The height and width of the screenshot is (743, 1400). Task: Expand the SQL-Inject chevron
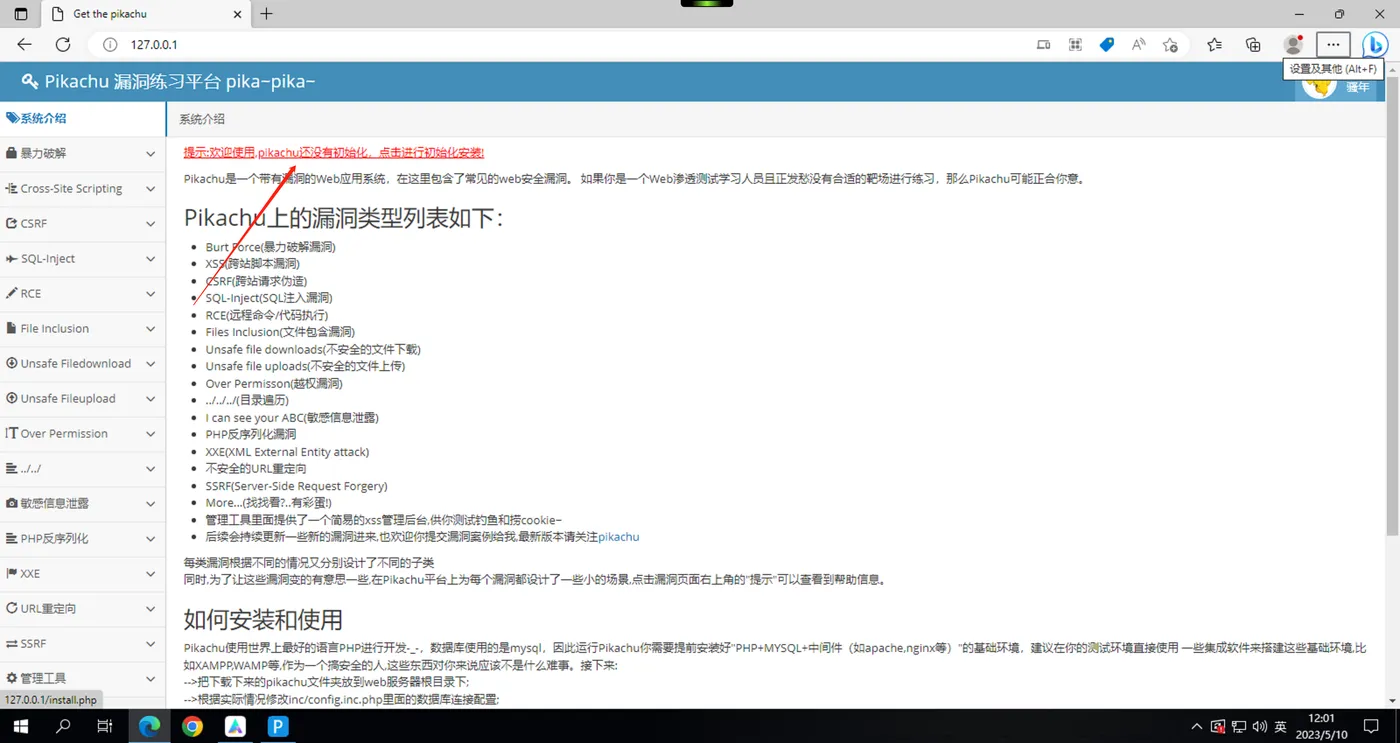click(150, 259)
